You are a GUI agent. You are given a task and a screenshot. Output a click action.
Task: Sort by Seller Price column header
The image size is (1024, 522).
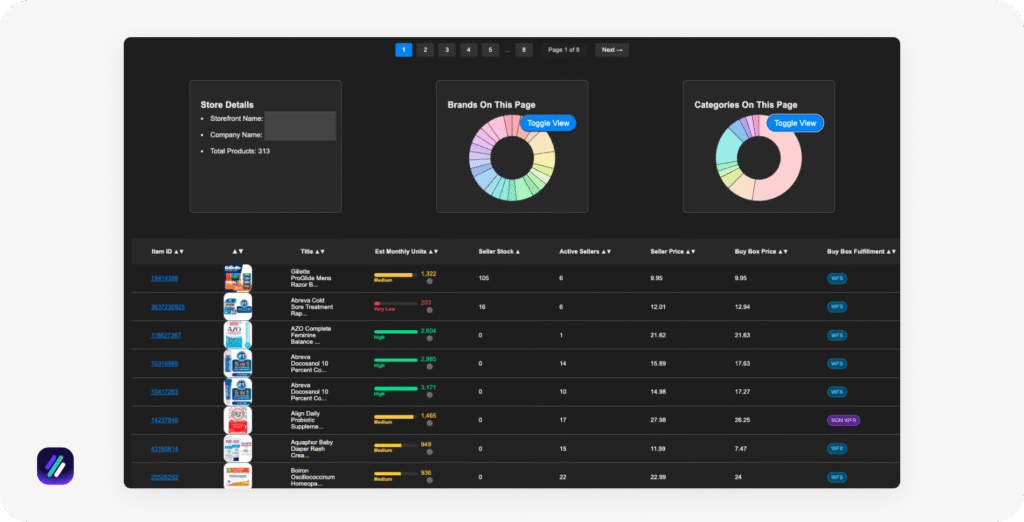(672, 251)
